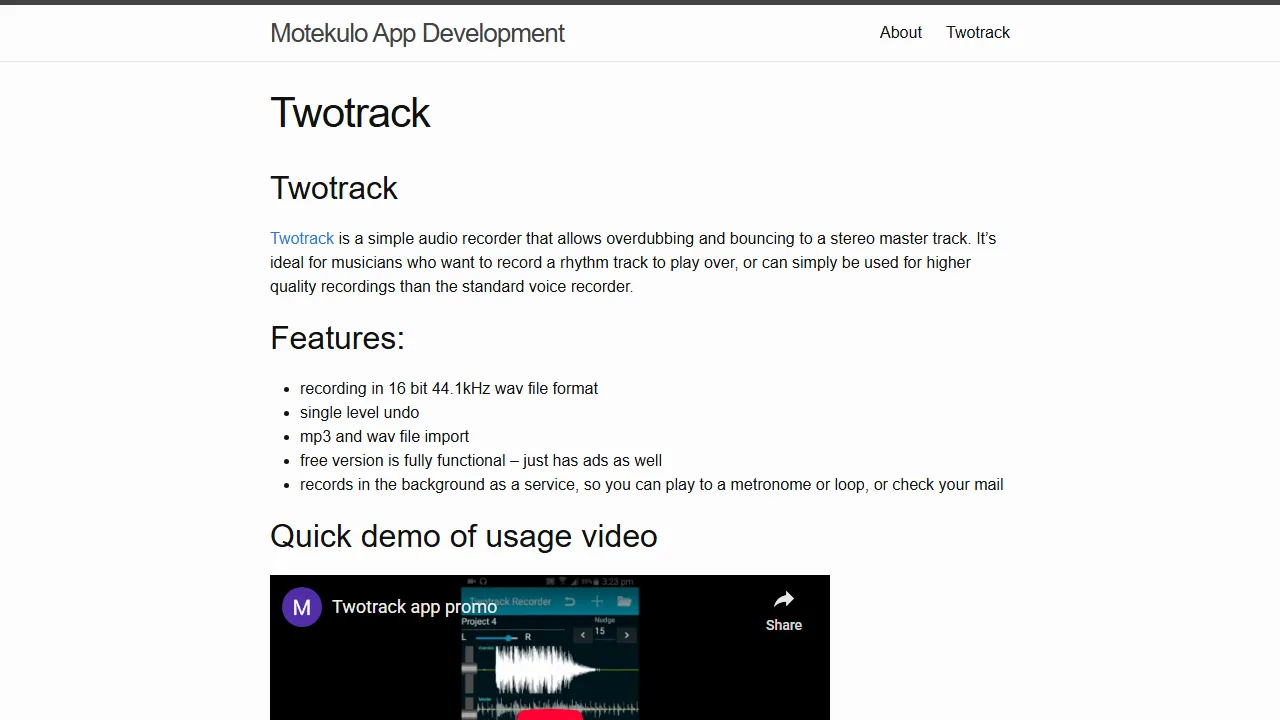Click the undo icon in Twotrack recorder toolbar
This screenshot has width=1280, height=720.
[570, 601]
